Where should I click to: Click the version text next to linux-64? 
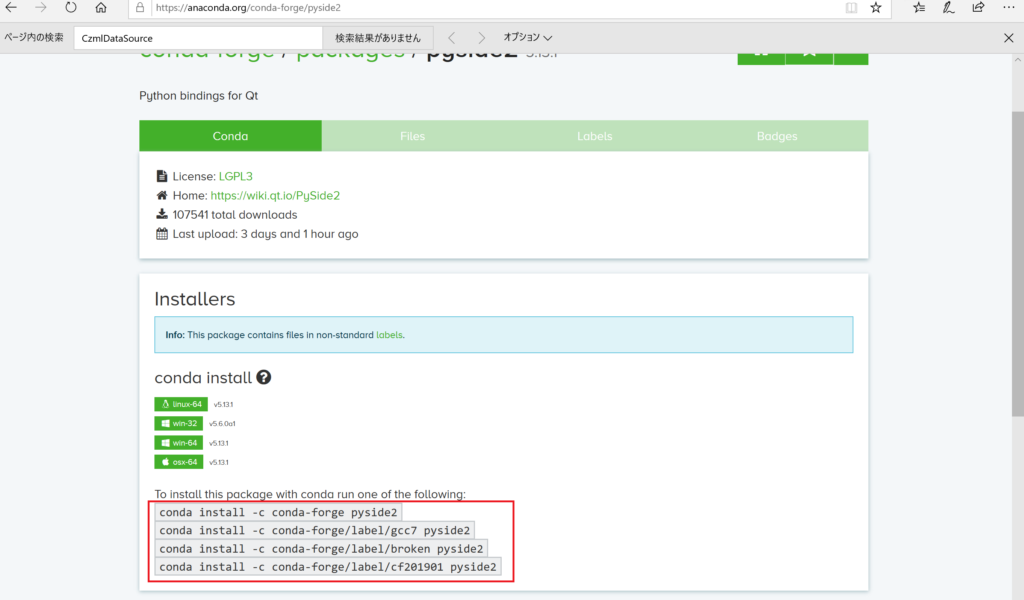223,405
